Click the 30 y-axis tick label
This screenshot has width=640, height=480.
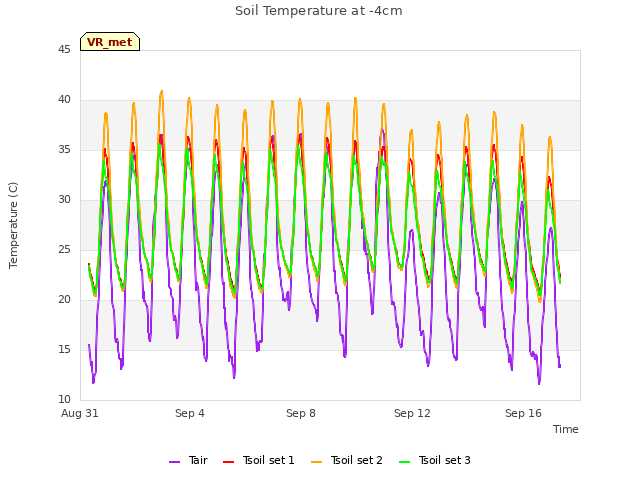coord(64,200)
